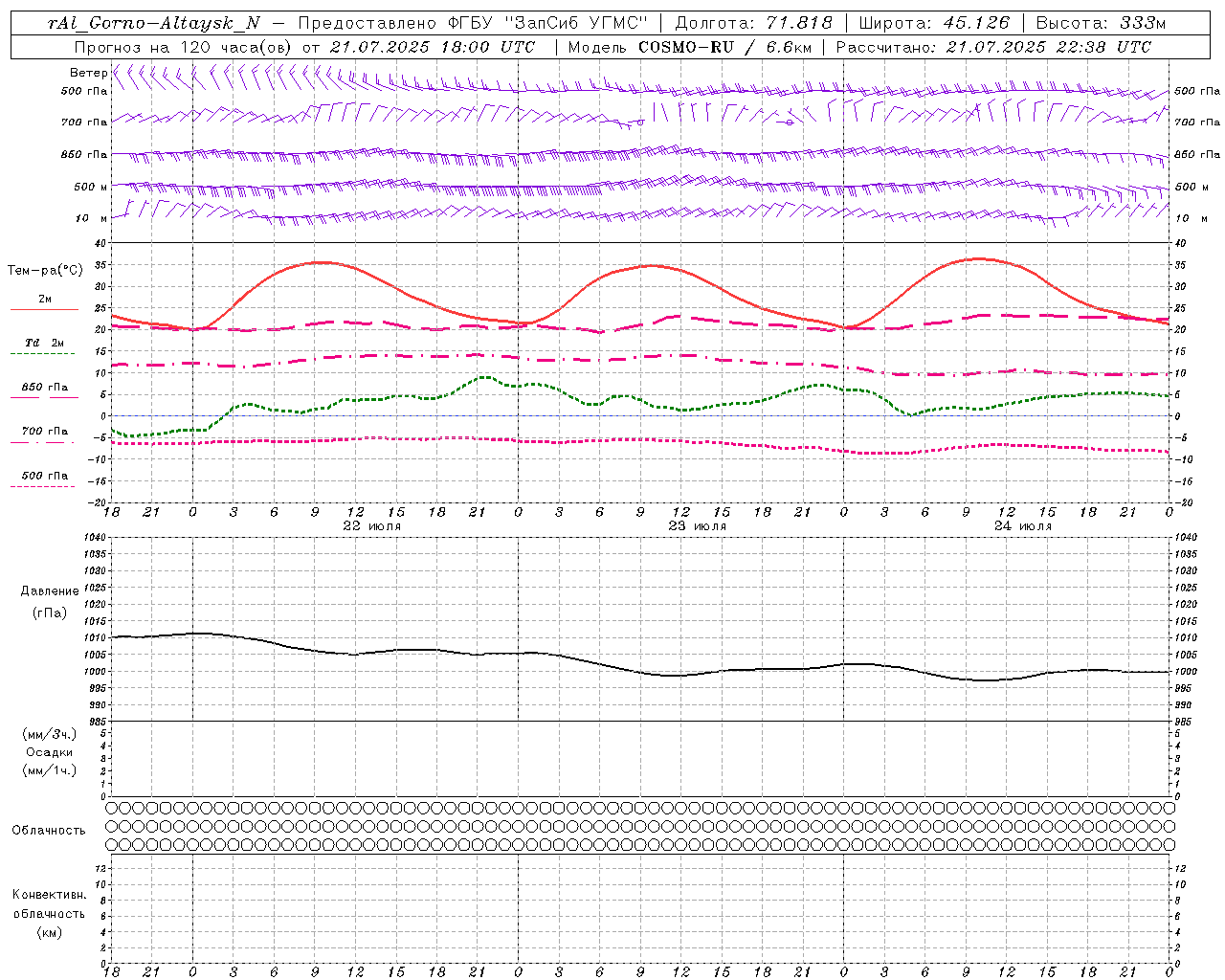
Task: Select the 'Облачность' cloud cover label
Action: pos(49,831)
